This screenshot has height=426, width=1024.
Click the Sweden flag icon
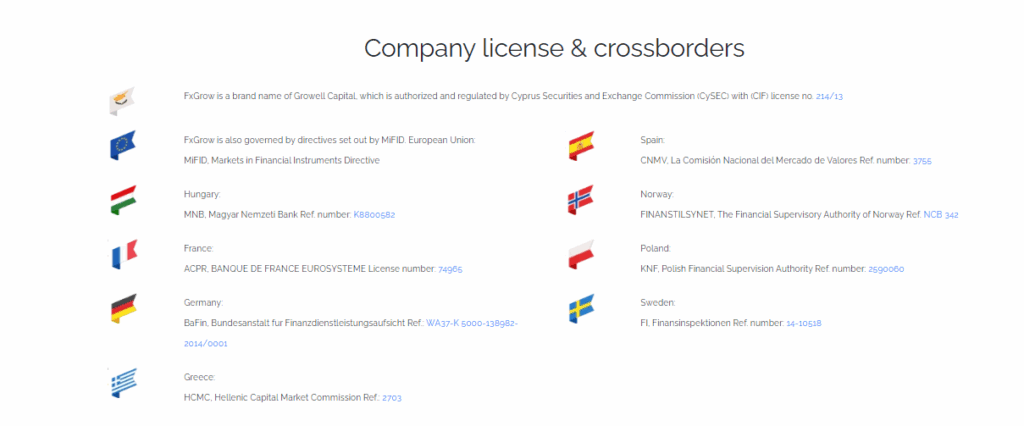point(580,309)
